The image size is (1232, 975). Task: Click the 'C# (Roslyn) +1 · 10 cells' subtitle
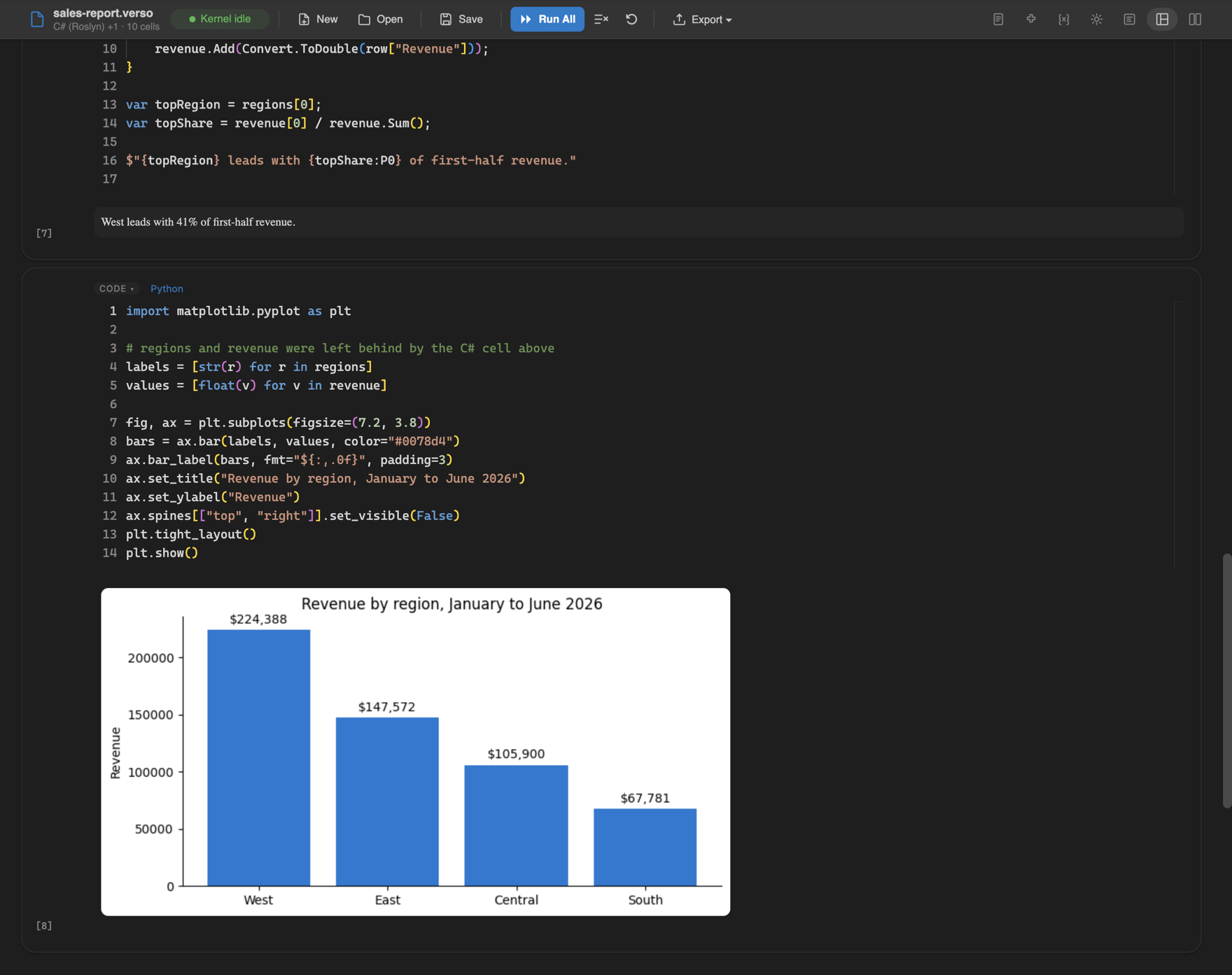106,27
